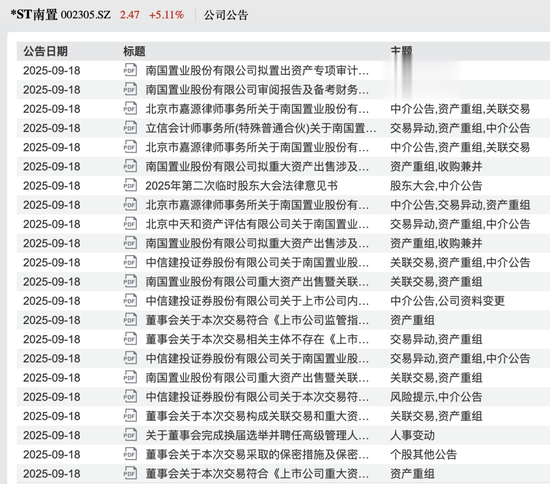
Task: Click PDF icon beside 构成关联交易和重大资 row
Action: pyautogui.click(x=130, y=416)
